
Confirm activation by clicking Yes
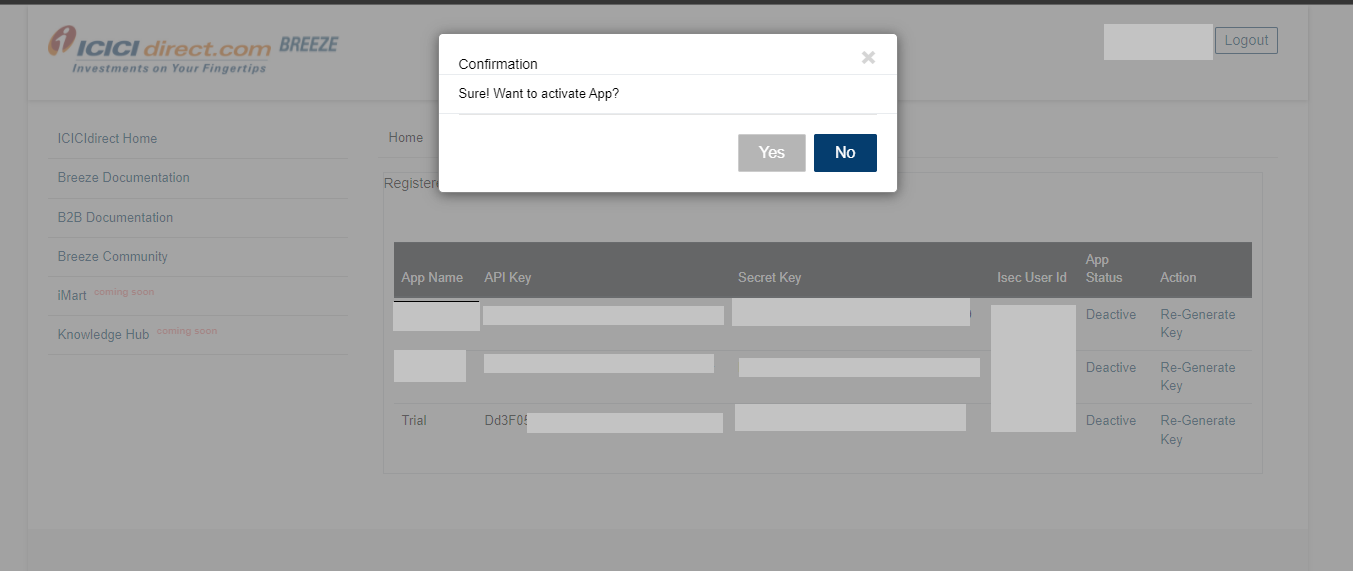point(771,153)
